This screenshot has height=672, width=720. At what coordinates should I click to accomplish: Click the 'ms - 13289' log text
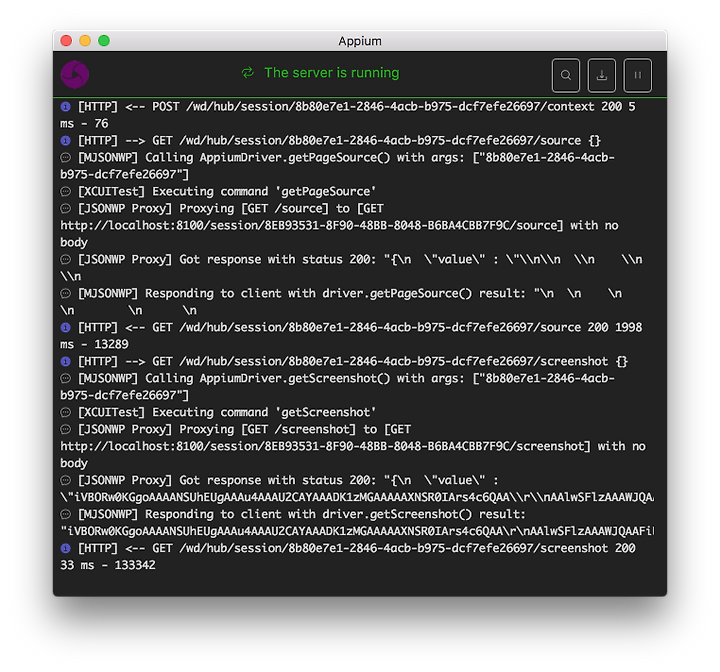[94, 344]
